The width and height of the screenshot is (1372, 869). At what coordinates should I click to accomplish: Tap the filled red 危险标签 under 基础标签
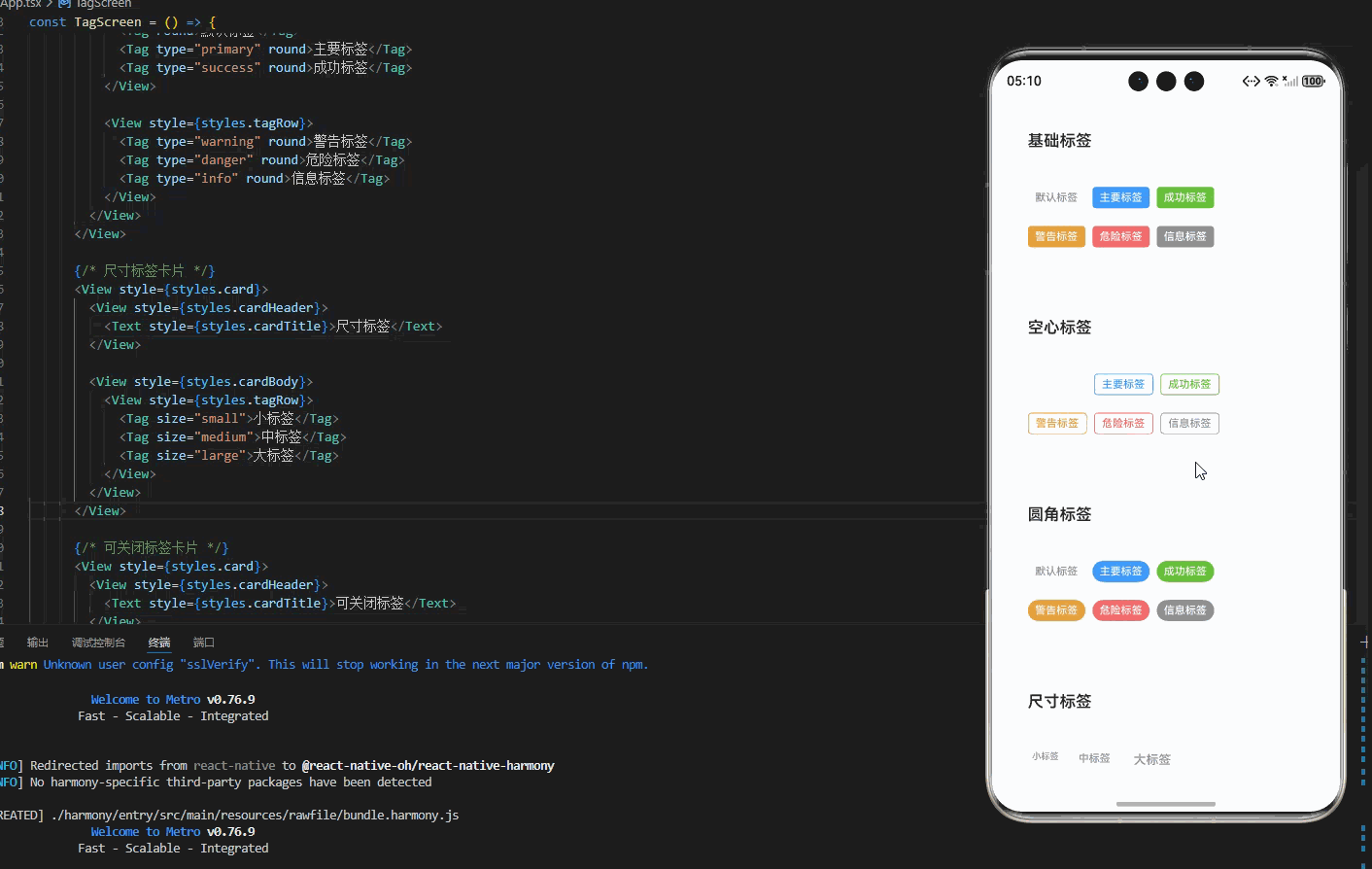(1120, 236)
